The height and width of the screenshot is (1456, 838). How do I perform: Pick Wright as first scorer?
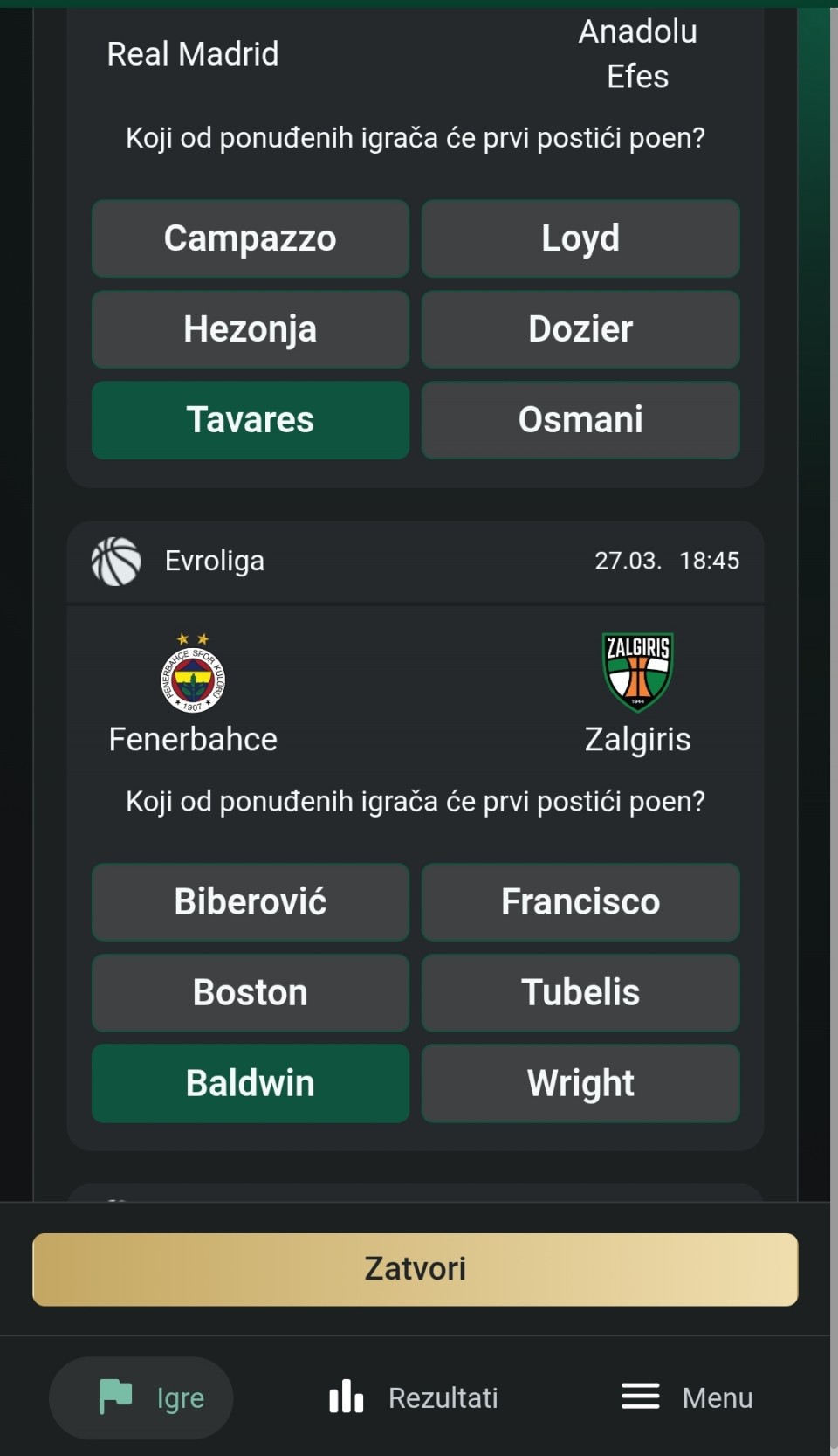click(580, 1084)
